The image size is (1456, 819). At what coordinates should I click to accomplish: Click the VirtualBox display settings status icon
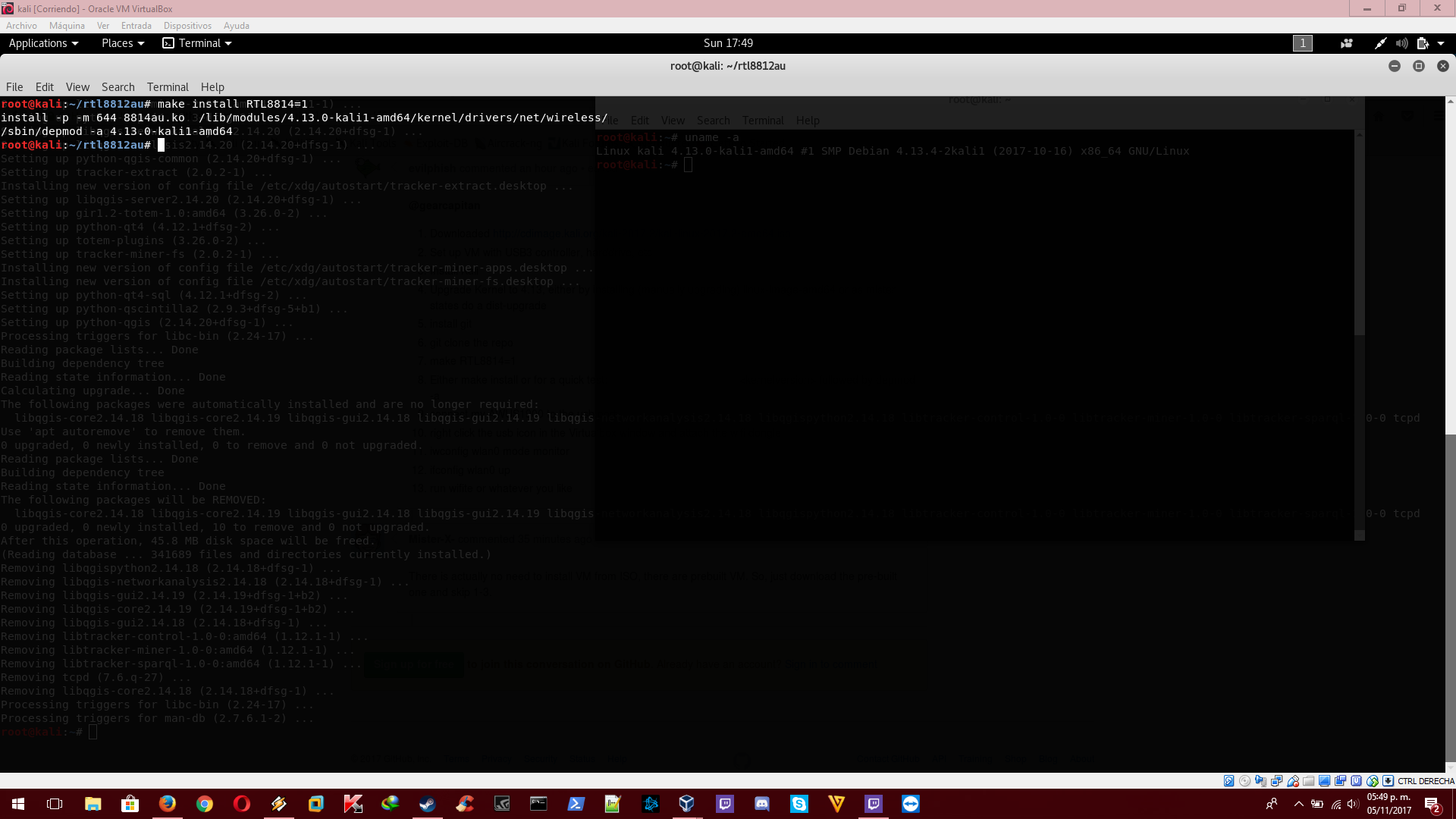click(x=1325, y=781)
